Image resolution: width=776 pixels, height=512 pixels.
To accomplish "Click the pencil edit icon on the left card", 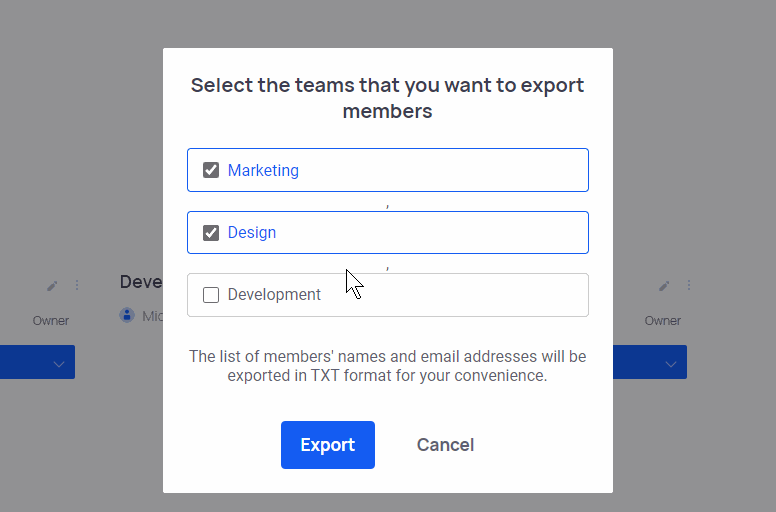I will pos(52,286).
